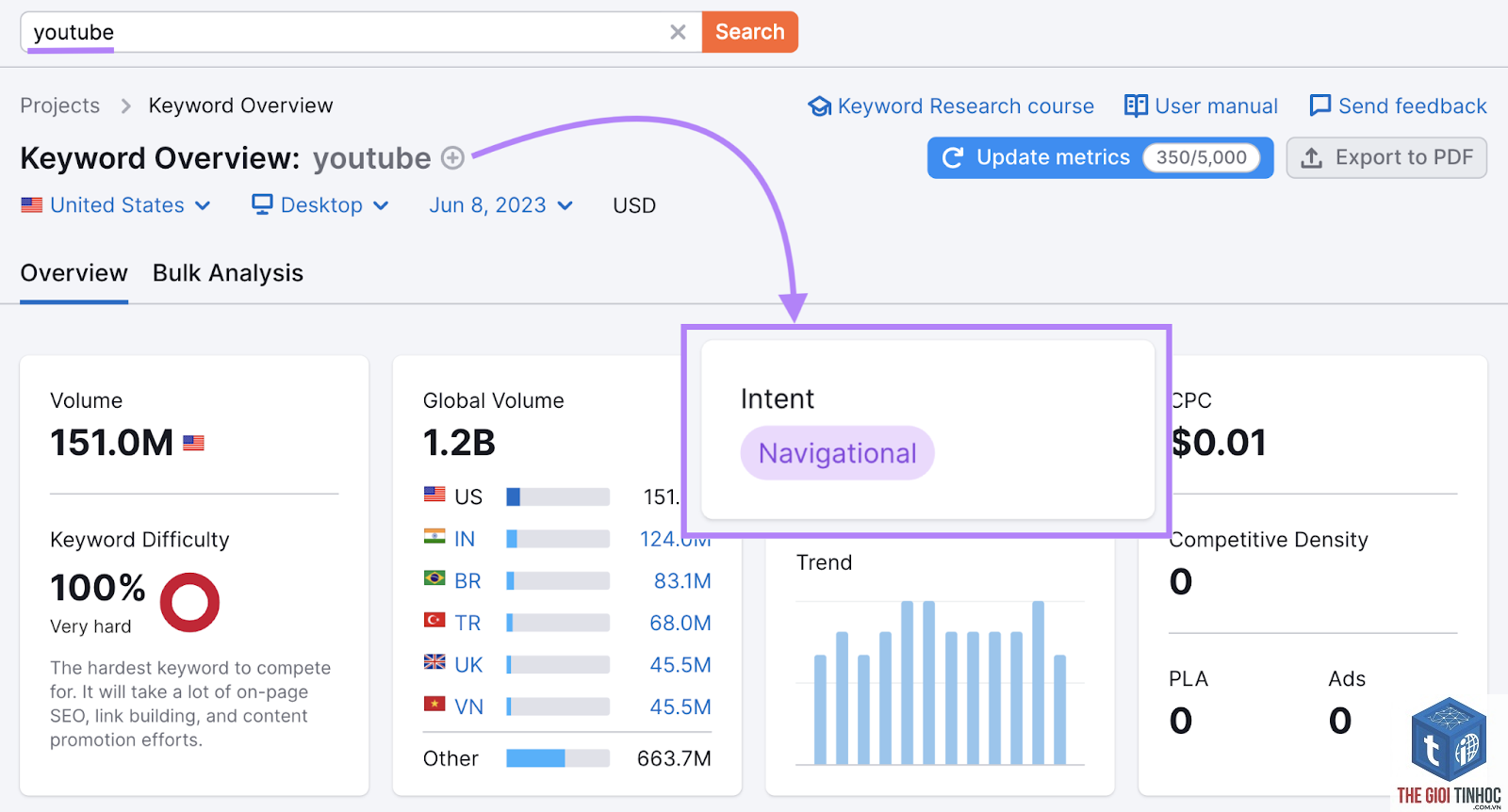
Task: Click the flag icon next to 151.0M
Action: tap(193, 443)
